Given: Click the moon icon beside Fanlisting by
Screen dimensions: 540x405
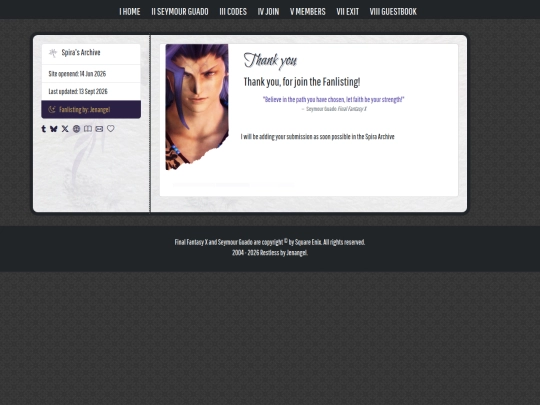Looking at the screenshot, I should (x=52, y=110).
